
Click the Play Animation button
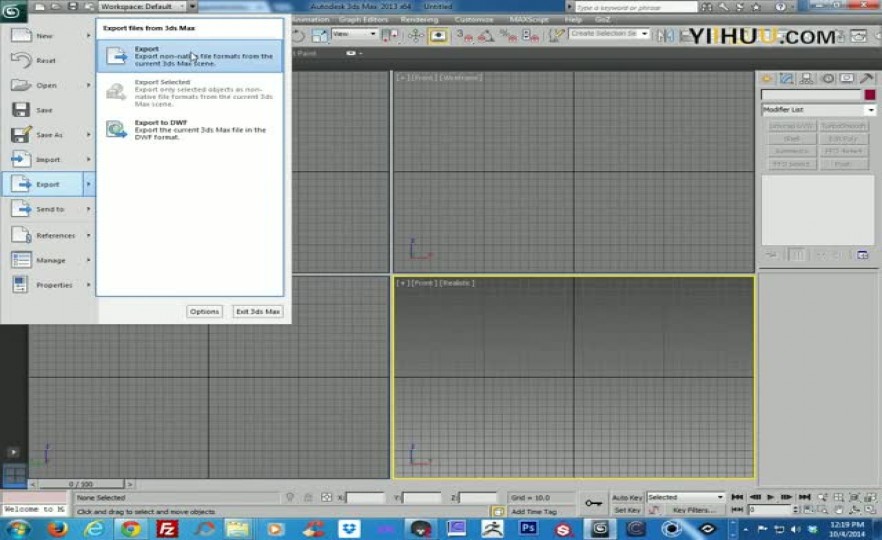[771, 497]
